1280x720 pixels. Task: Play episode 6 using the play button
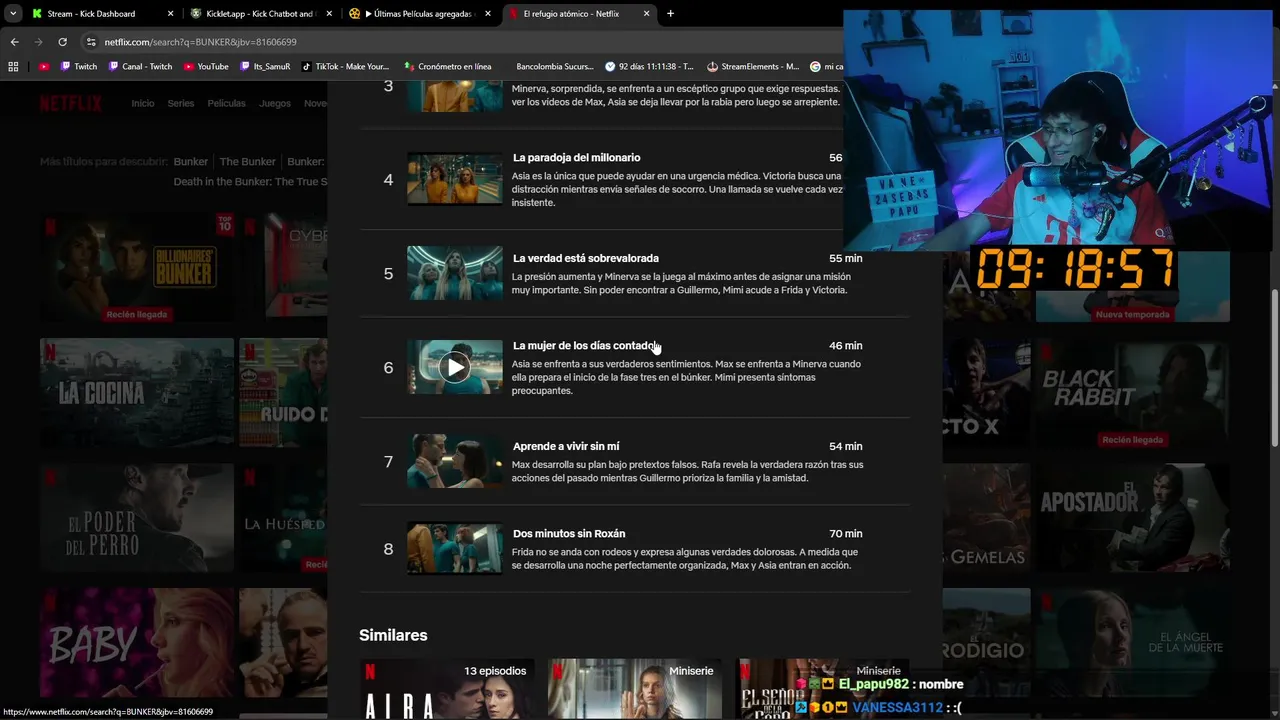(x=455, y=367)
